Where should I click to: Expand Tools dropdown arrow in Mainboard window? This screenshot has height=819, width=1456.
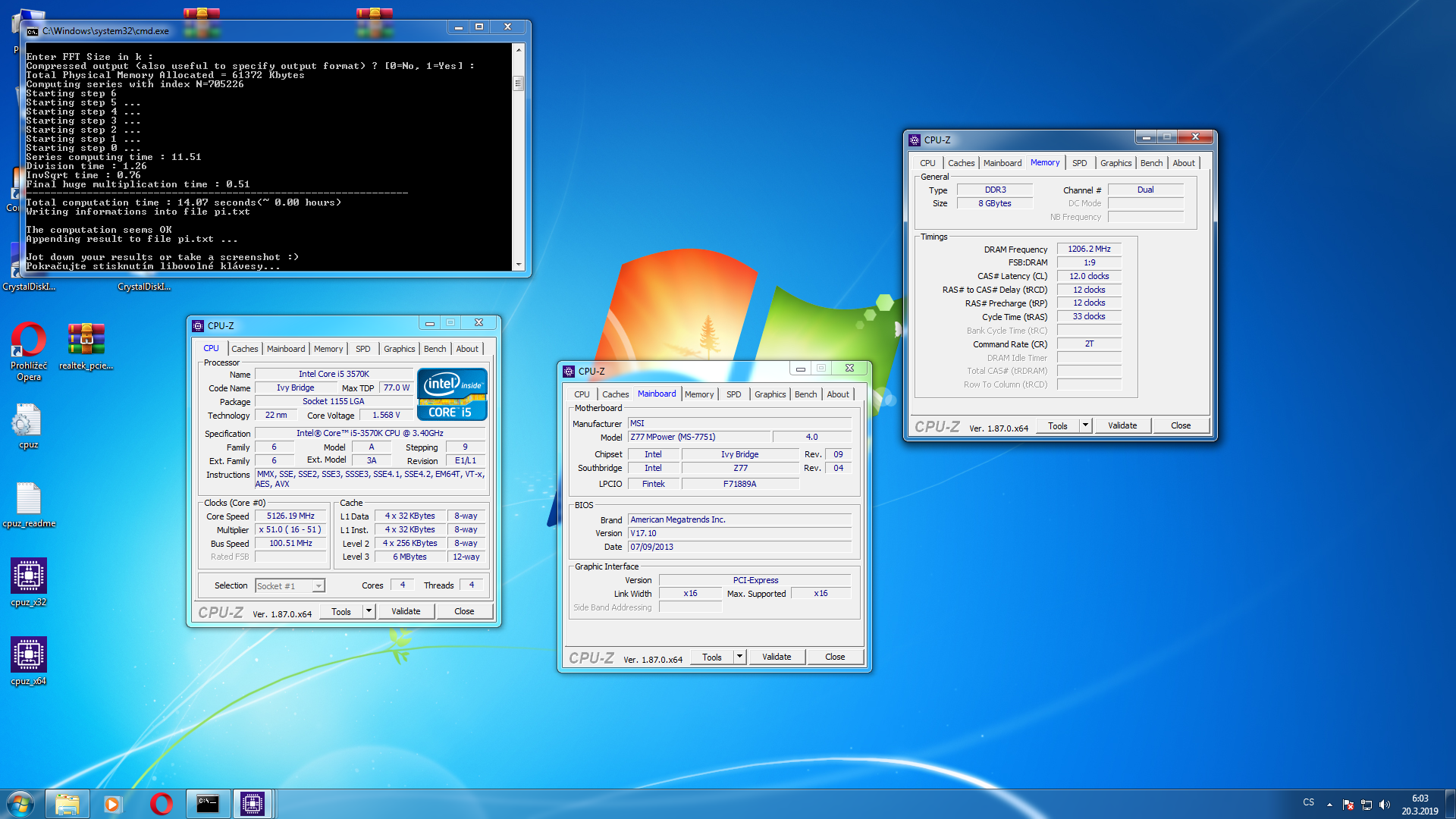pos(739,657)
